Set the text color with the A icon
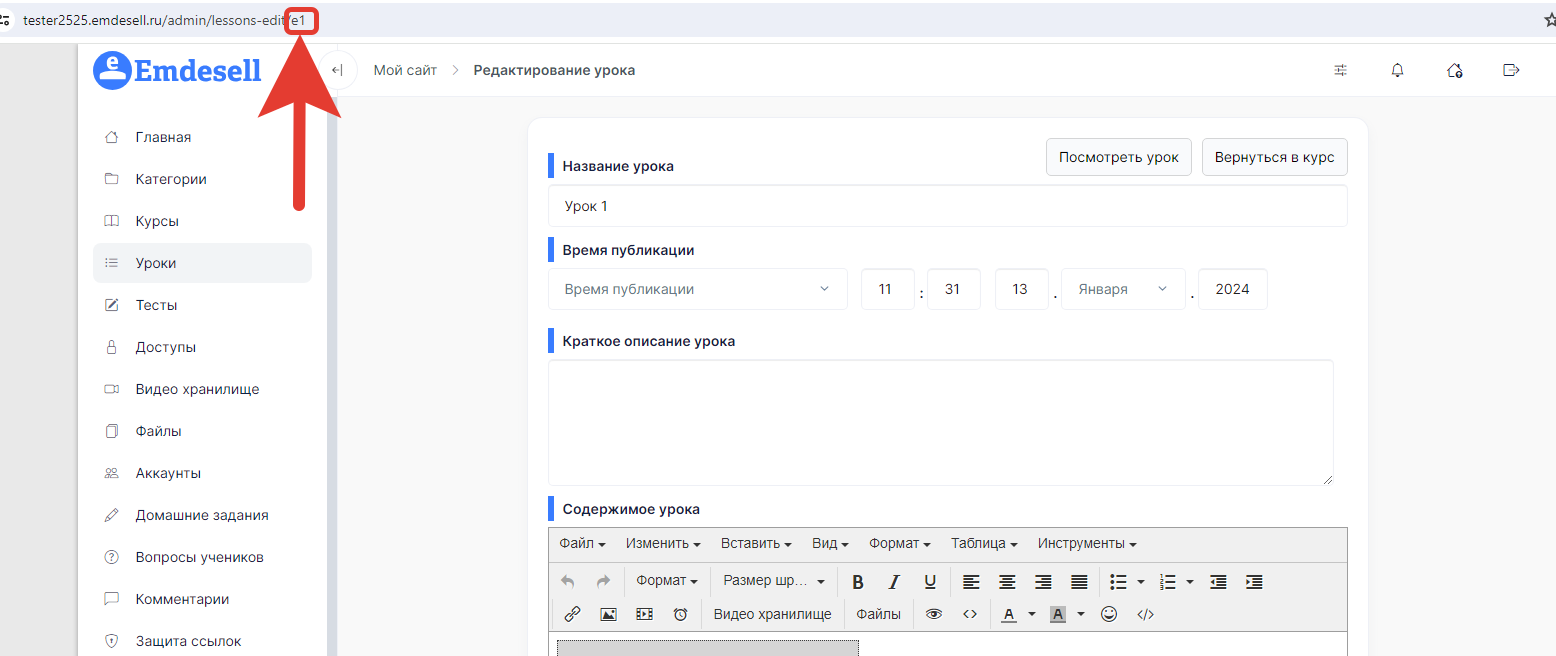 click(x=1008, y=614)
